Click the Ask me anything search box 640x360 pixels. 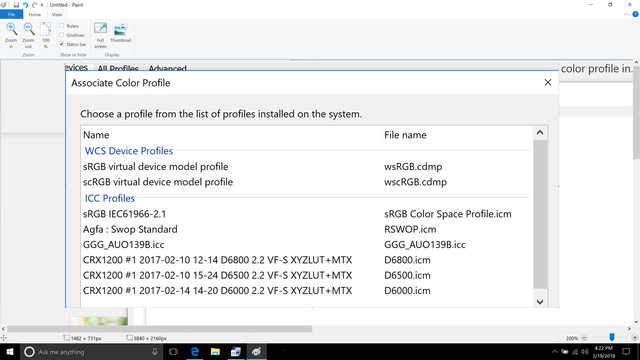click(91, 352)
